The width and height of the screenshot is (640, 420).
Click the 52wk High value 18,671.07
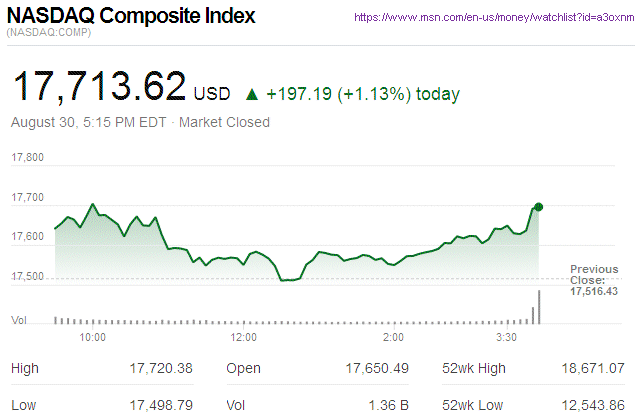(594, 368)
